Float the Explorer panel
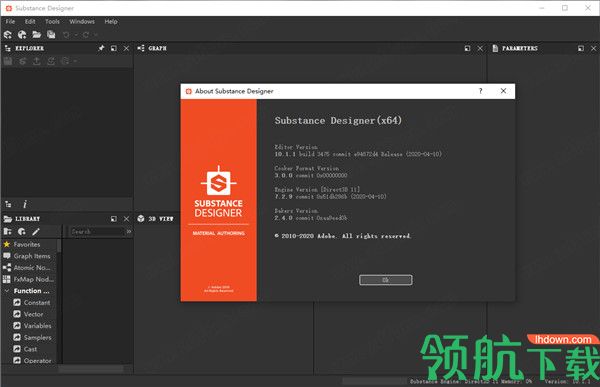600x387 pixels. coord(114,48)
